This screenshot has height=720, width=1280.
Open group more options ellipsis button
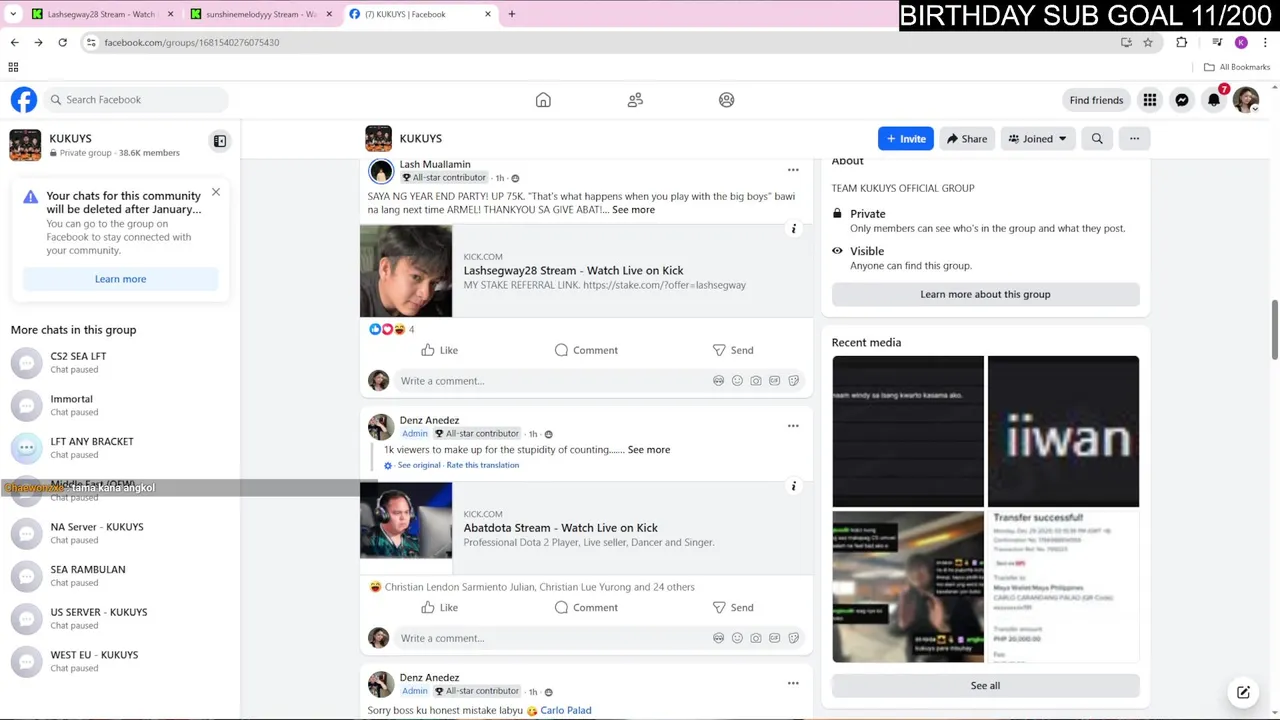pos(1134,139)
